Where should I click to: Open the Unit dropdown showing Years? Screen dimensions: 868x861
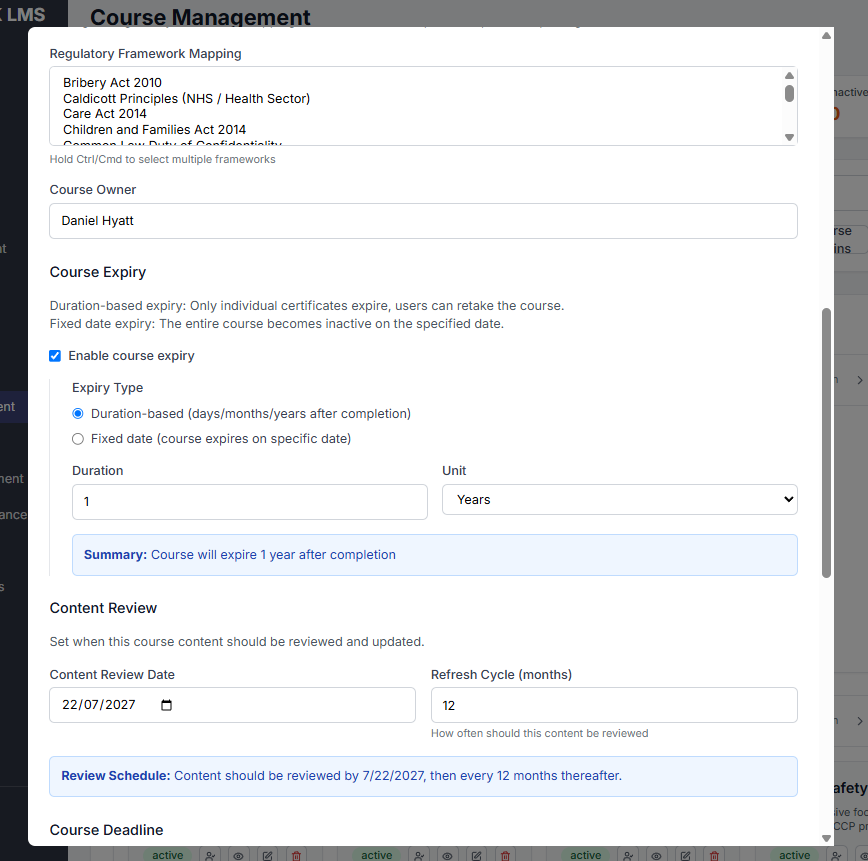pyautogui.click(x=619, y=499)
